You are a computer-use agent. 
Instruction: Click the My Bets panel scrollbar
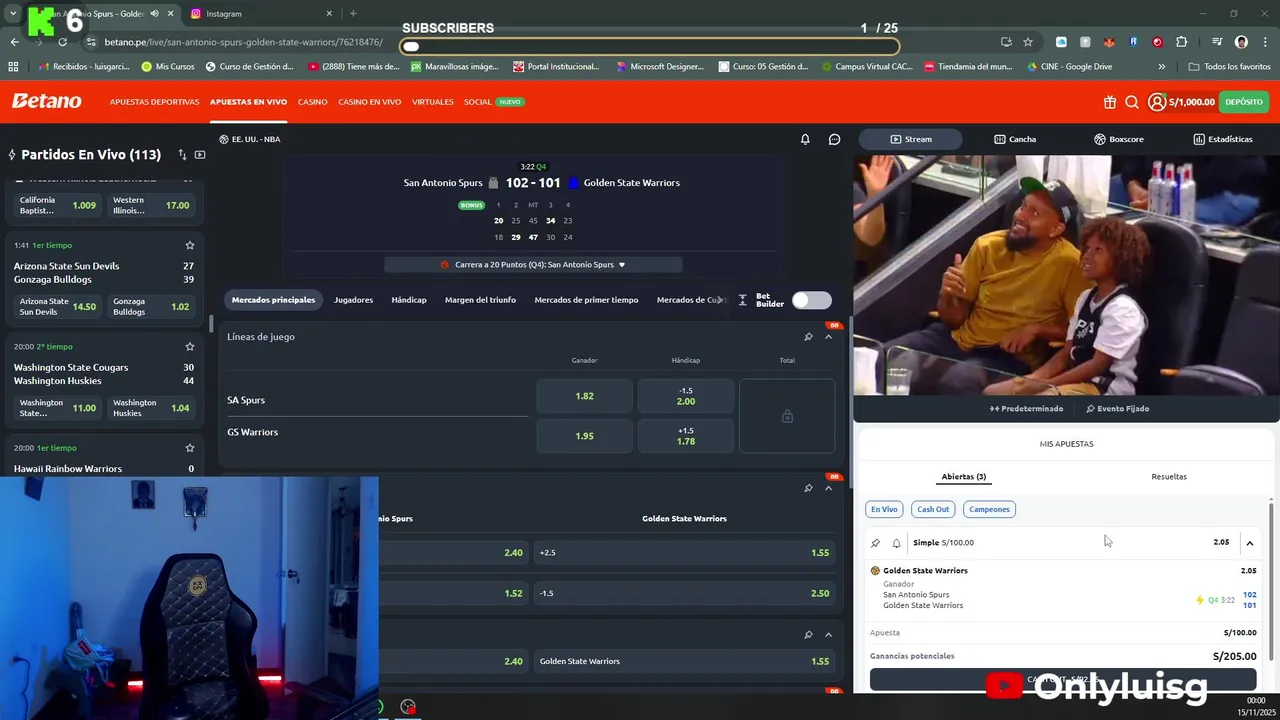[x=1272, y=580]
